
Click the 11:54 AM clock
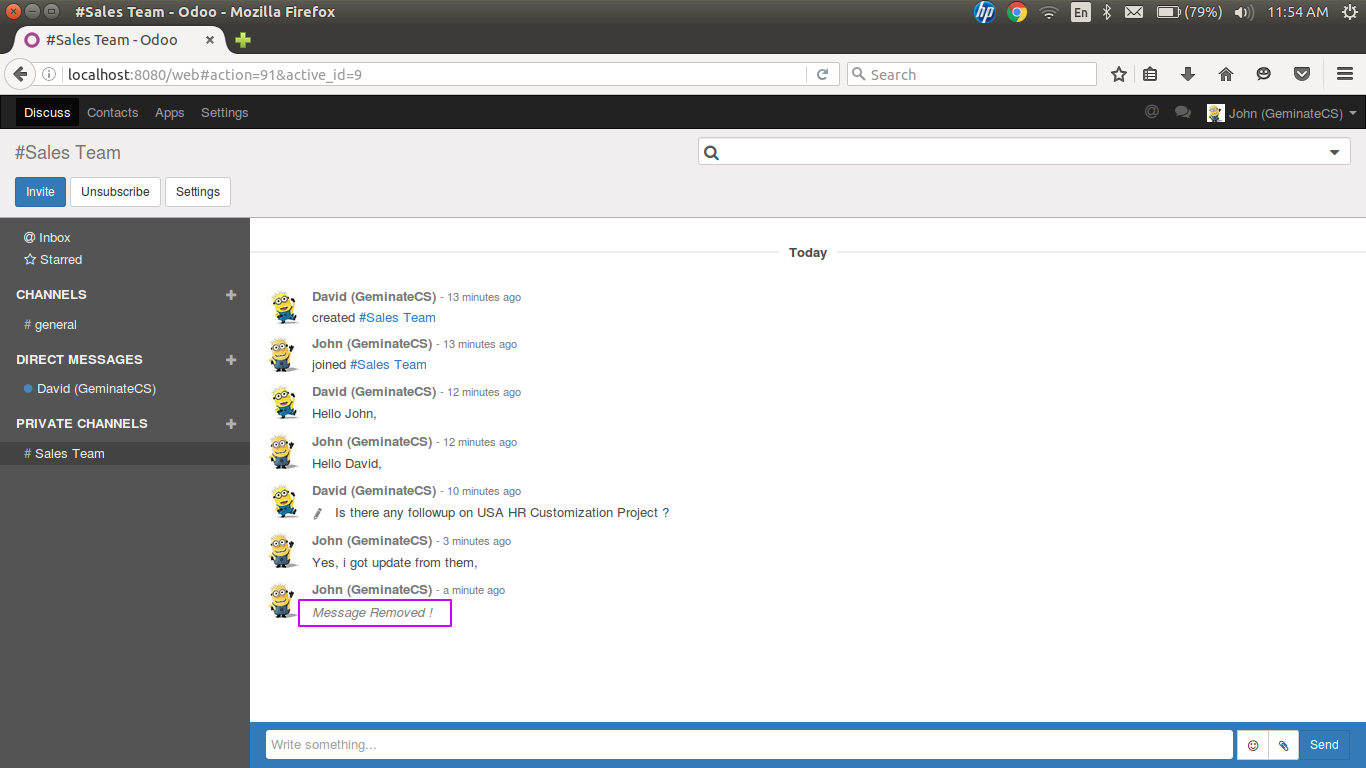[1297, 12]
